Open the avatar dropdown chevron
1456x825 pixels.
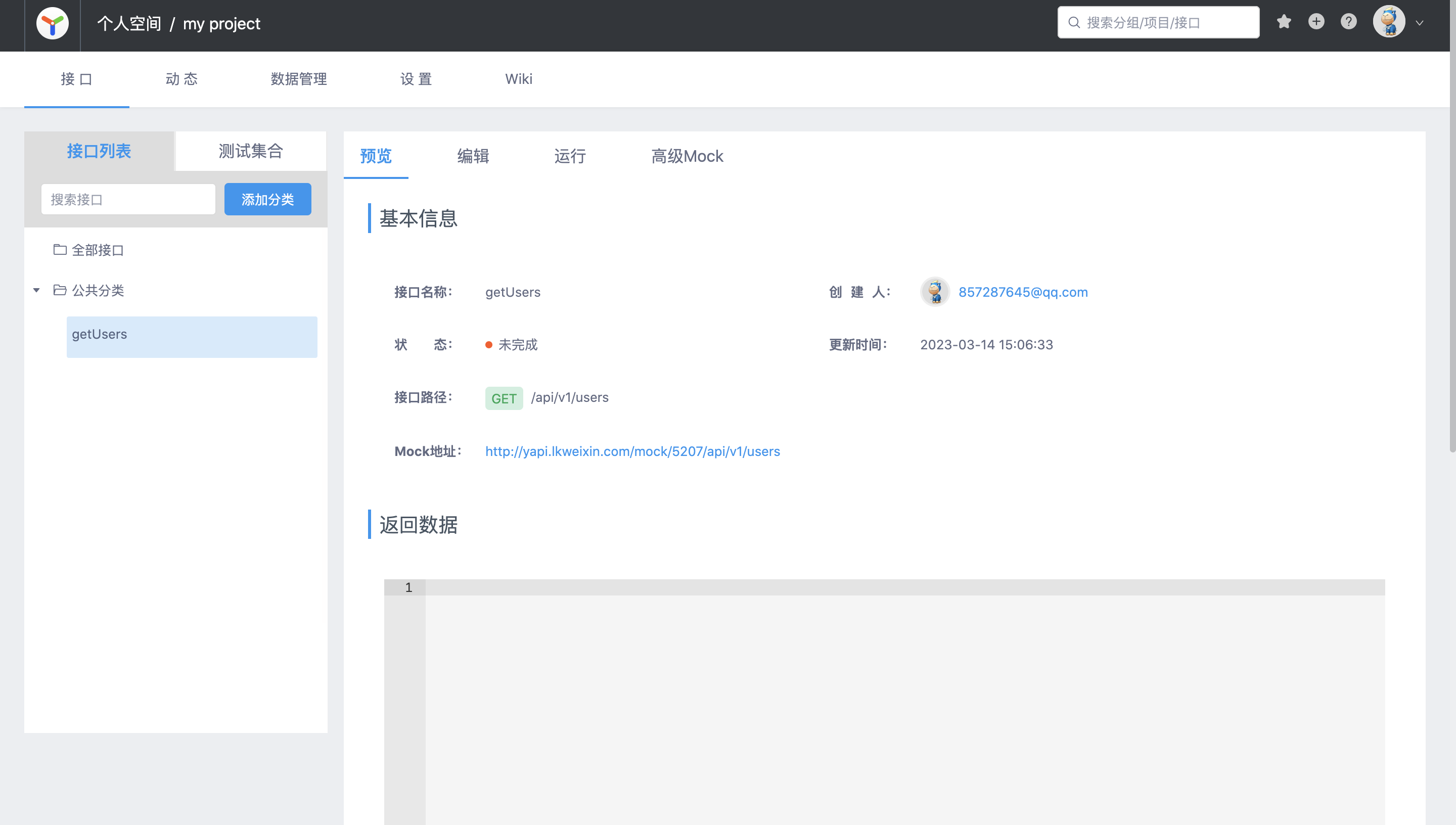click(1420, 23)
